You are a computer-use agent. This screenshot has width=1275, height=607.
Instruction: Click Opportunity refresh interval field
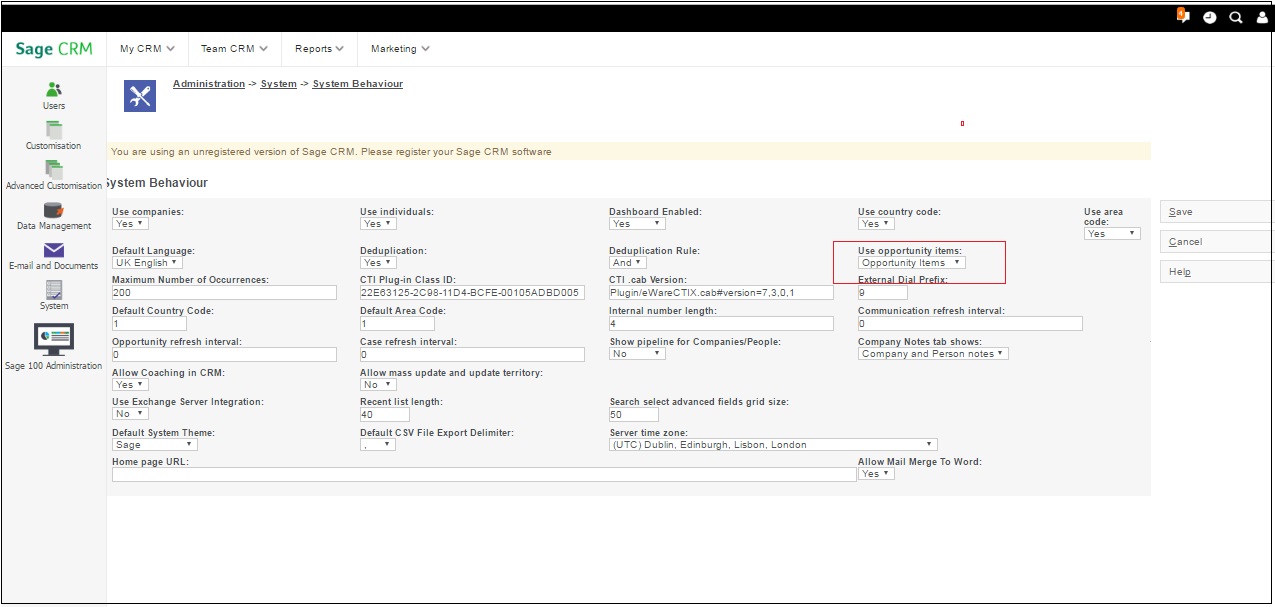[x=224, y=355]
